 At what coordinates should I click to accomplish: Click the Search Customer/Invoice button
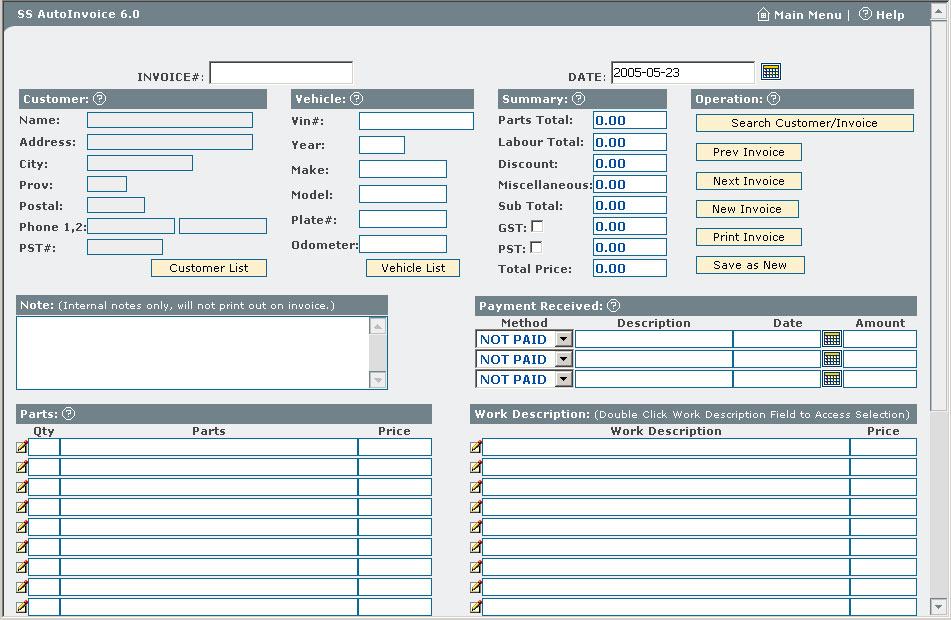pos(804,122)
